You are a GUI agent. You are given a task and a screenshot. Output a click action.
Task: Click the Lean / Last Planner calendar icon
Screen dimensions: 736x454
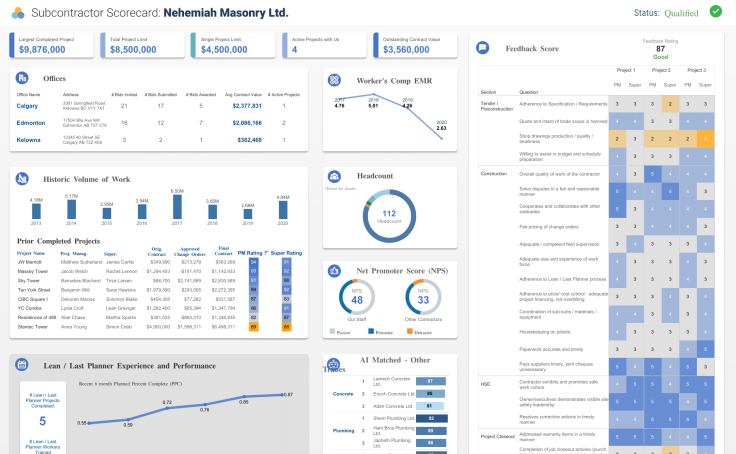pos(24,366)
